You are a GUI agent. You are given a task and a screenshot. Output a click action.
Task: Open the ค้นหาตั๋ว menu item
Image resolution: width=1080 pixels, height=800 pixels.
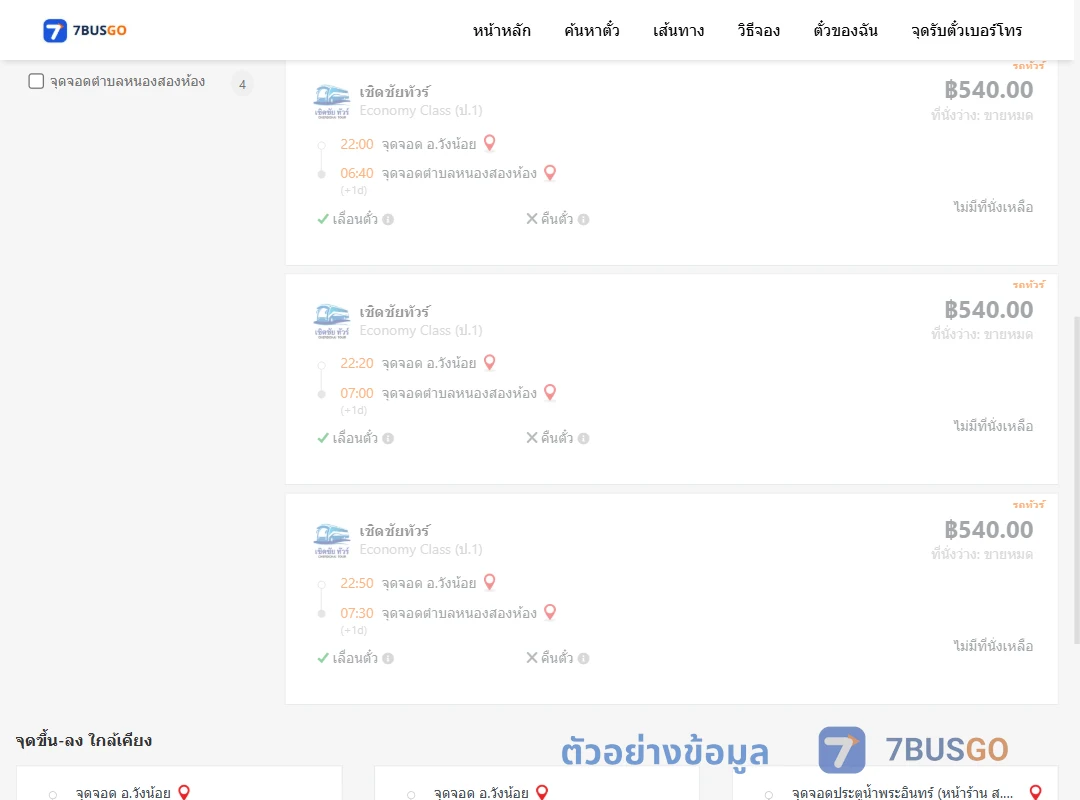[x=592, y=30]
